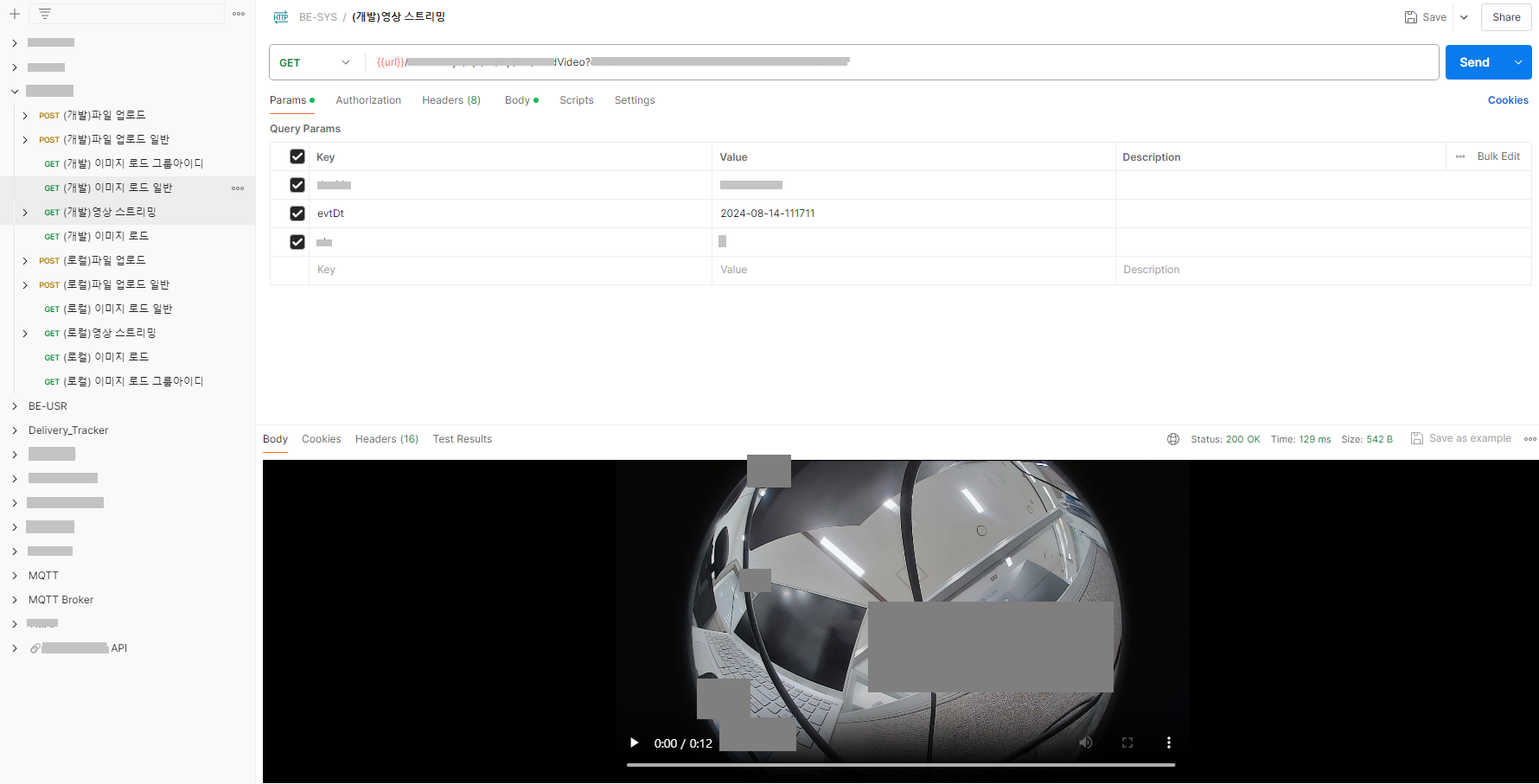Click the link icon beside API collection

tap(35, 647)
